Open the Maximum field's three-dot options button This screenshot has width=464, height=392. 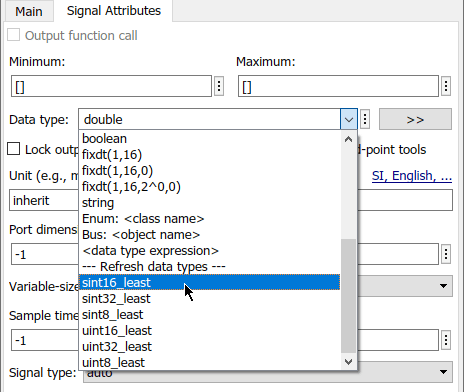(x=446, y=86)
